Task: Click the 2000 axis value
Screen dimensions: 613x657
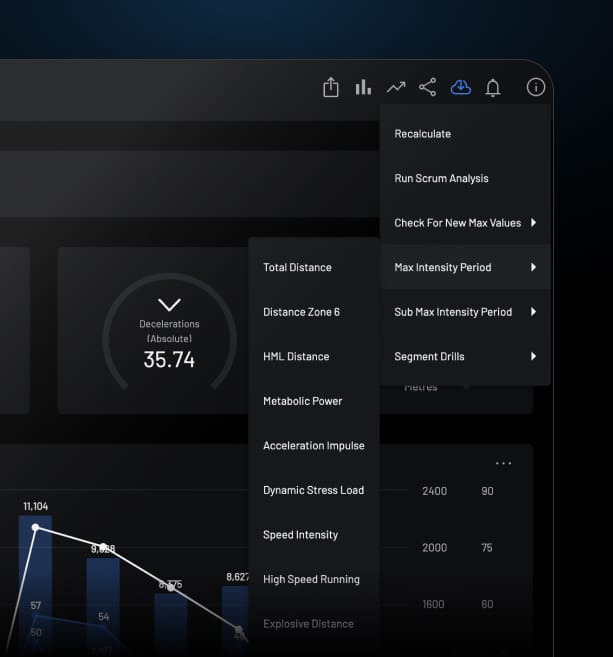Action: [x=435, y=548]
